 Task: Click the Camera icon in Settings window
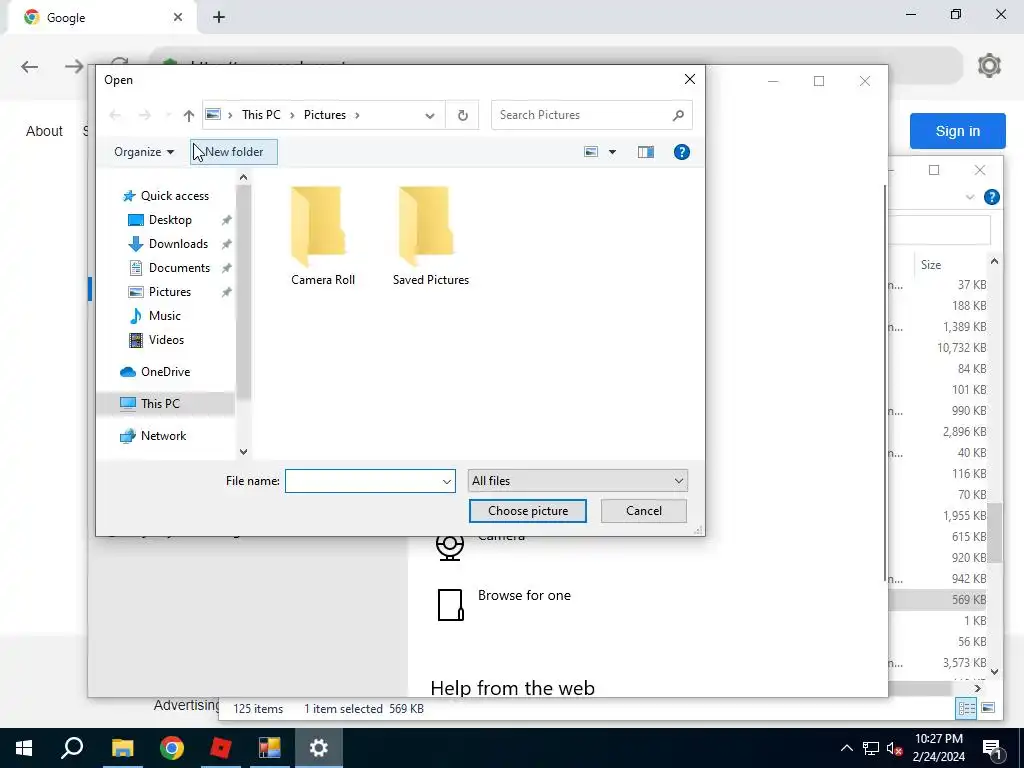(450, 547)
